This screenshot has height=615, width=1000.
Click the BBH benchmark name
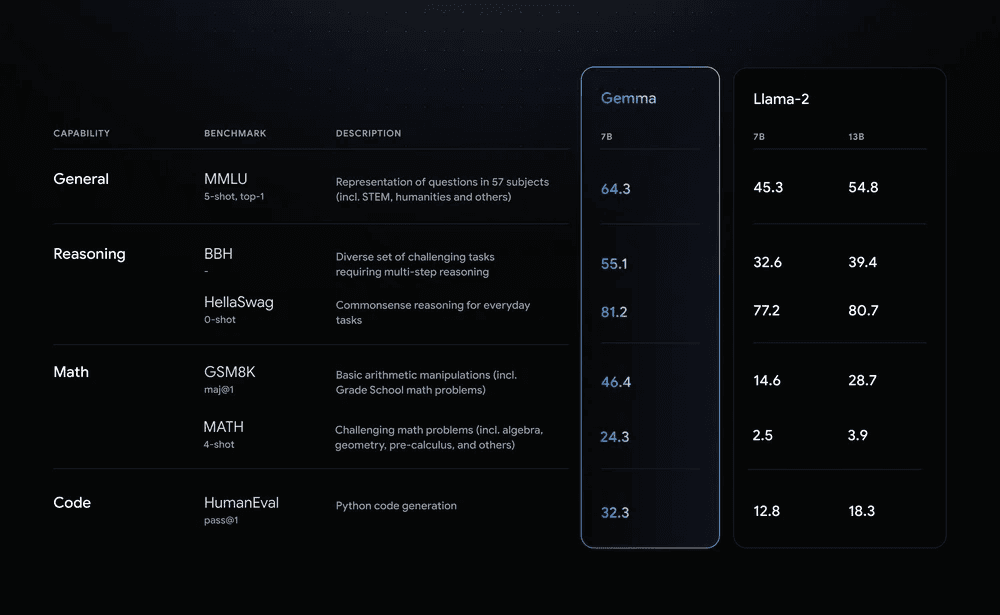(x=218, y=254)
